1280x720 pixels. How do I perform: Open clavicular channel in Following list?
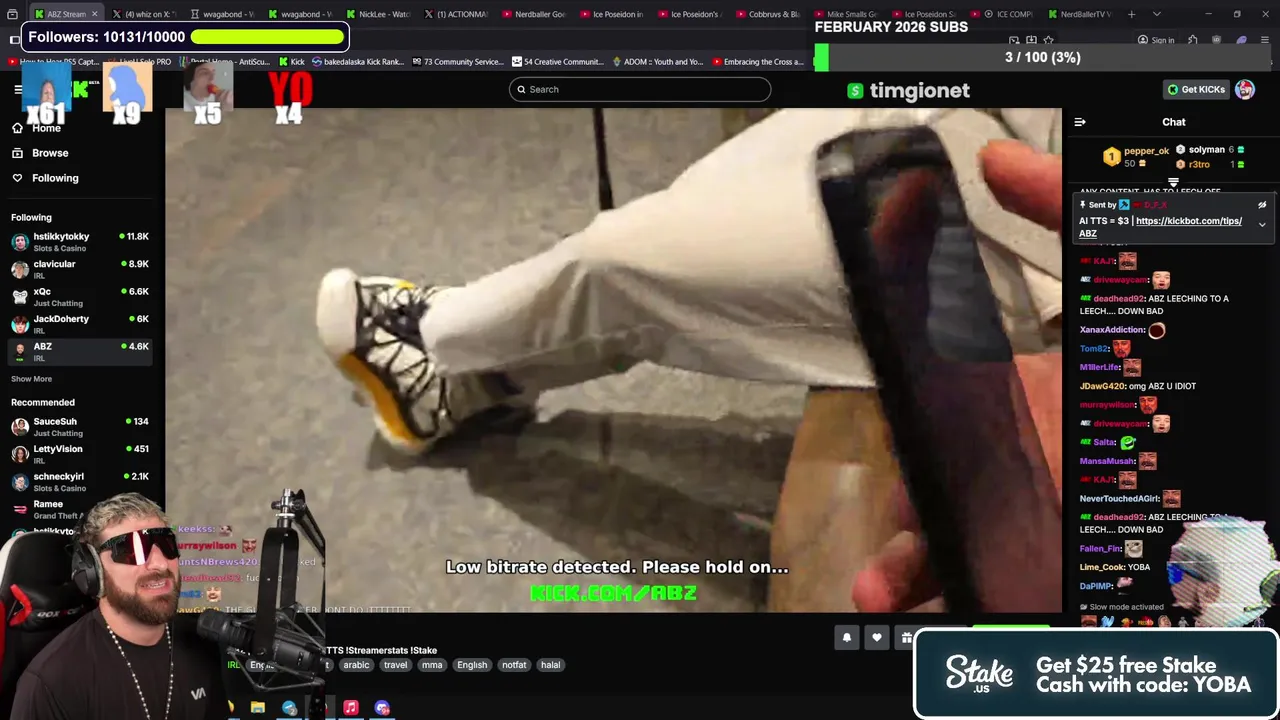click(80, 269)
